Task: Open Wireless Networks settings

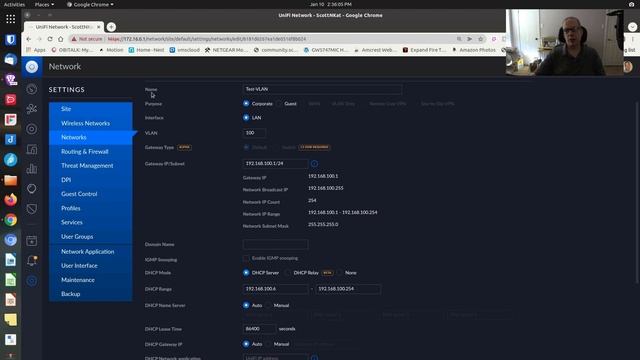Action: coord(91,123)
